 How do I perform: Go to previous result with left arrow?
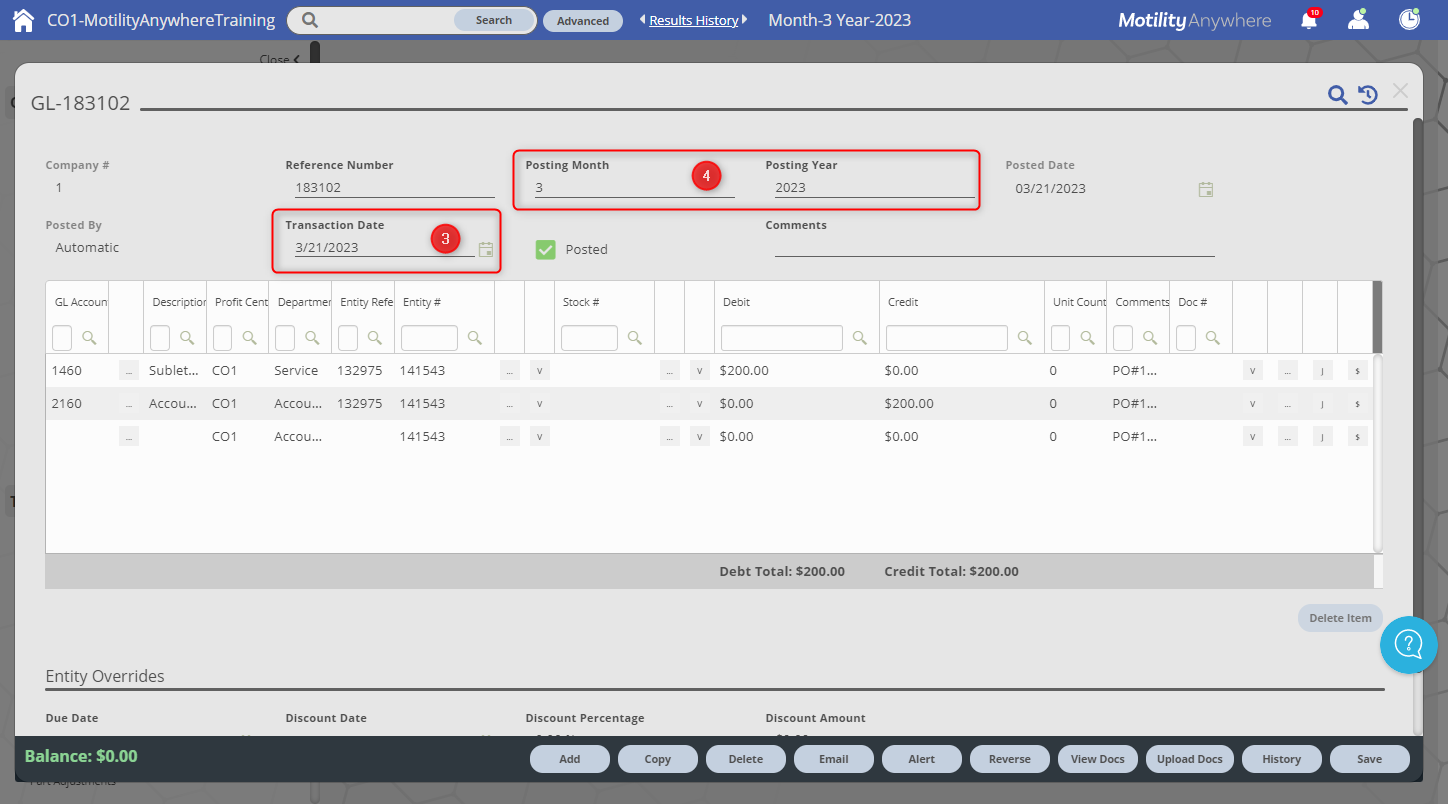click(x=642, y=20)
